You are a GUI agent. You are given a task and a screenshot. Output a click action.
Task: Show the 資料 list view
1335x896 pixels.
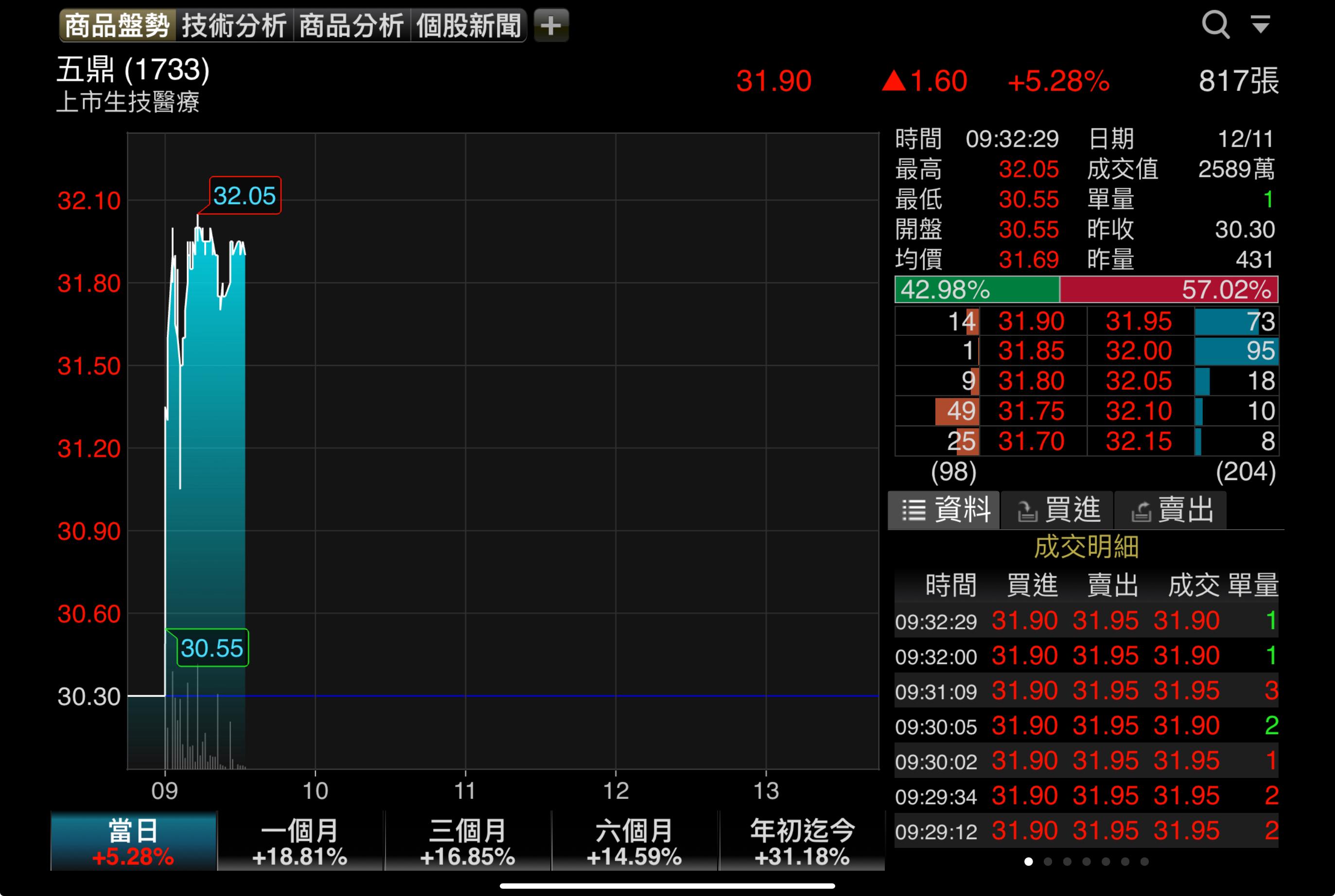click(944, 510)
